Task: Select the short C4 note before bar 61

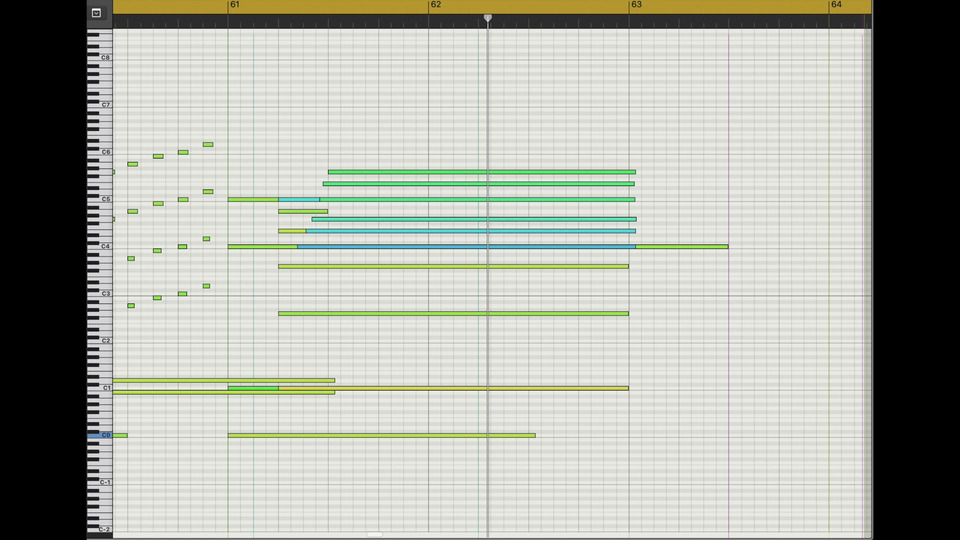Action: (x=182, y=247)
